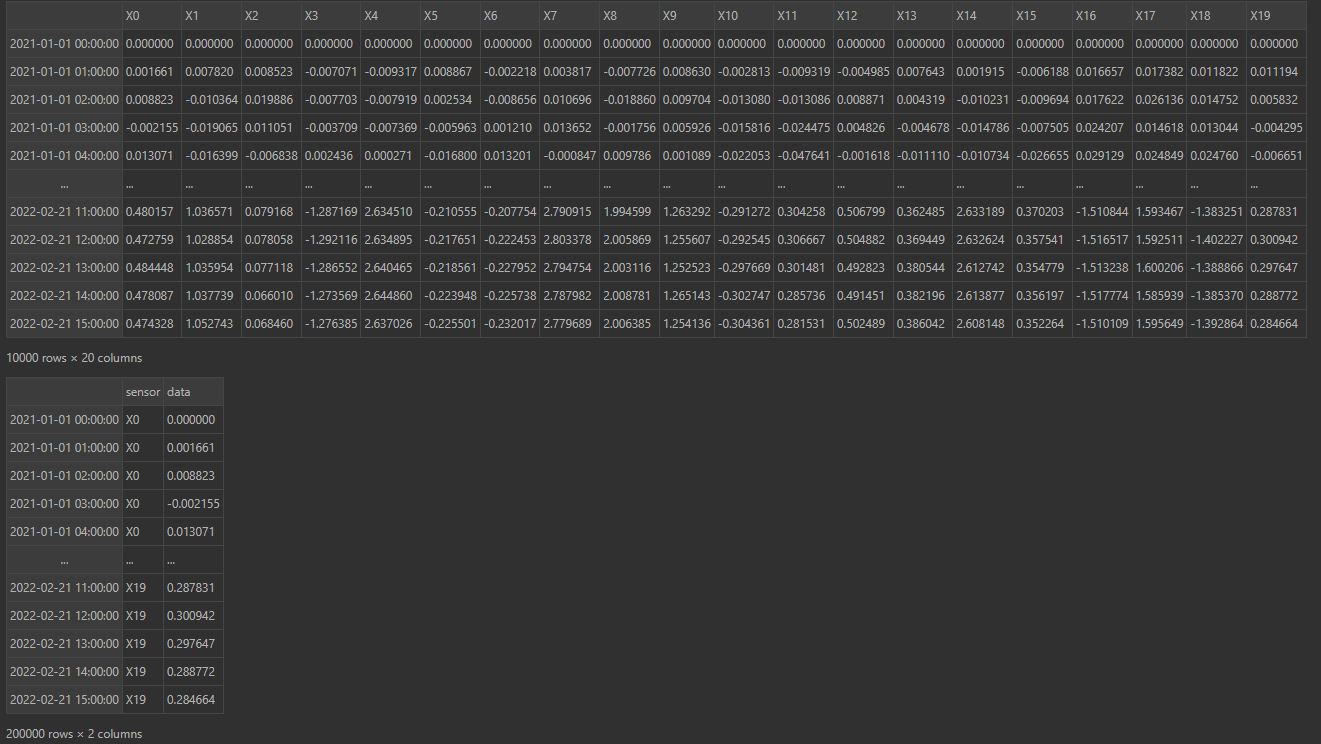Click the cell containing -1.517774

(x=1102, y=296)
